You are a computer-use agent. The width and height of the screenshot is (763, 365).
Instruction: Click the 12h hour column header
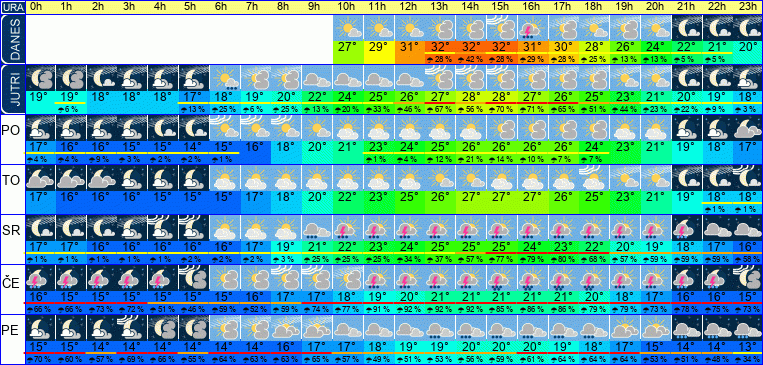click(410, 7)
